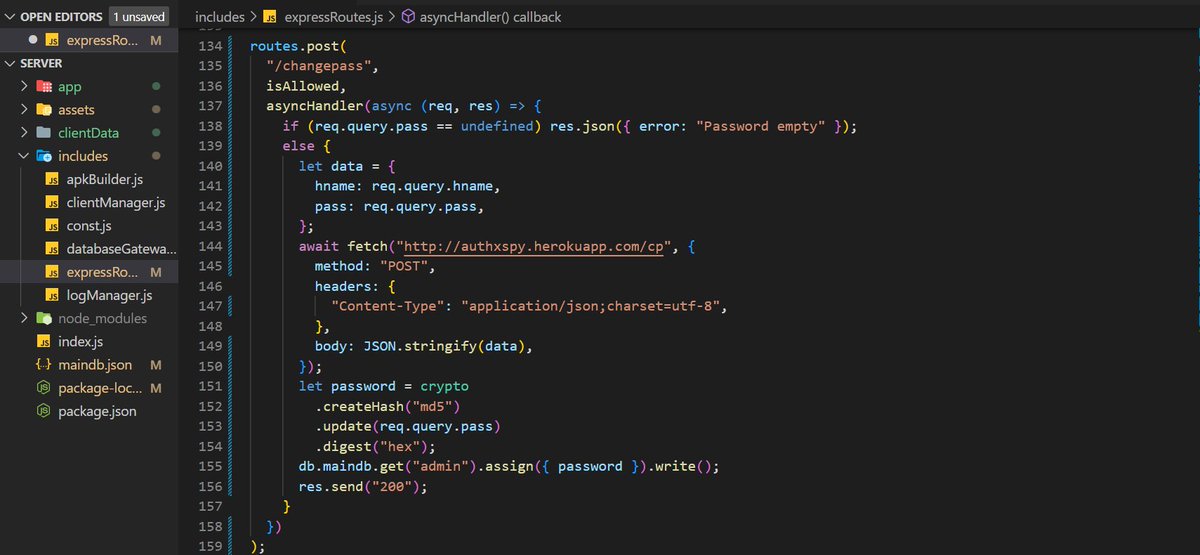
Task: Collapse the includes folder chevron
Action: [25, 156]
